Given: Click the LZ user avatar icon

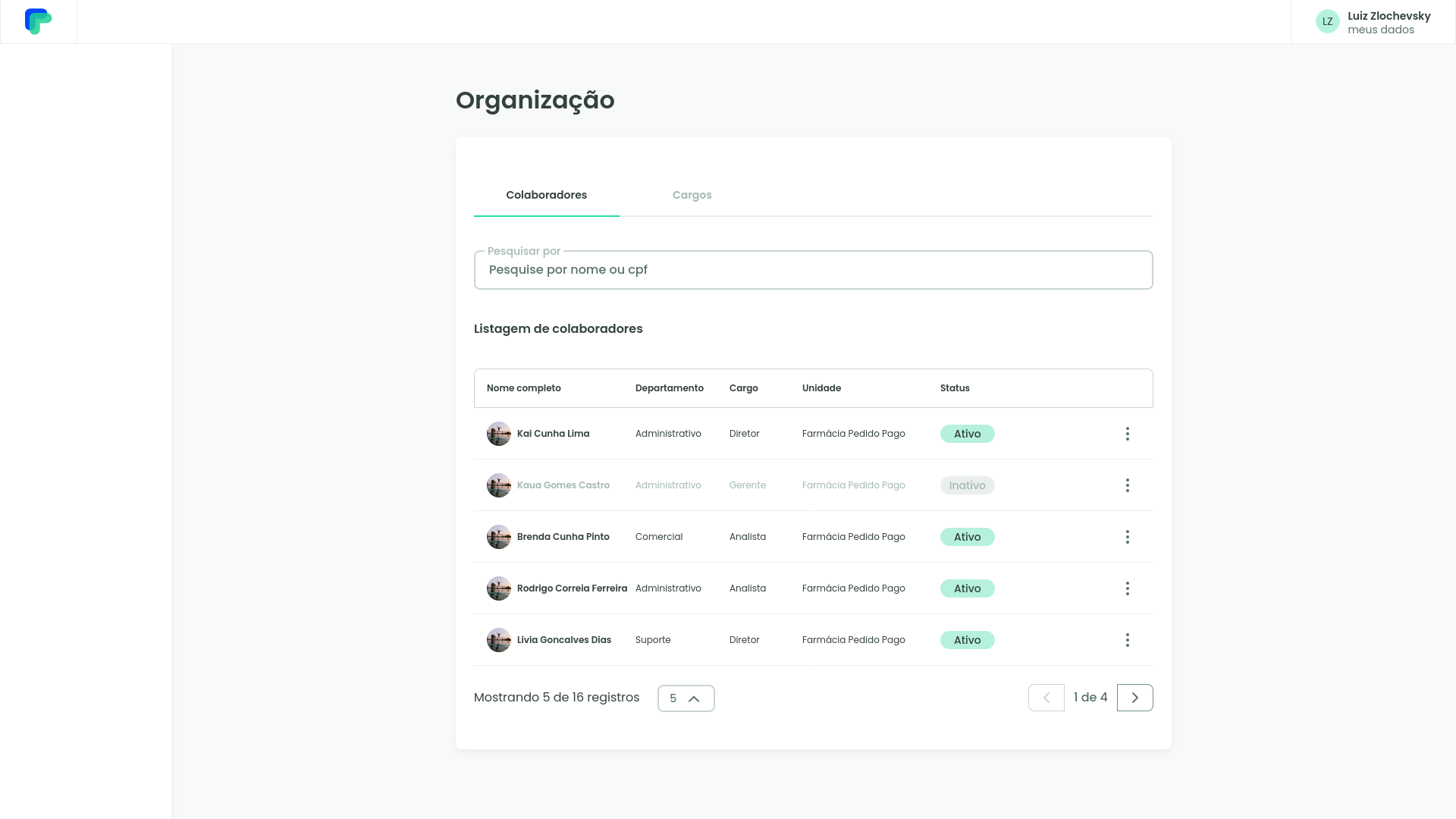Looking at the screenshot, I should (1327, 22).
